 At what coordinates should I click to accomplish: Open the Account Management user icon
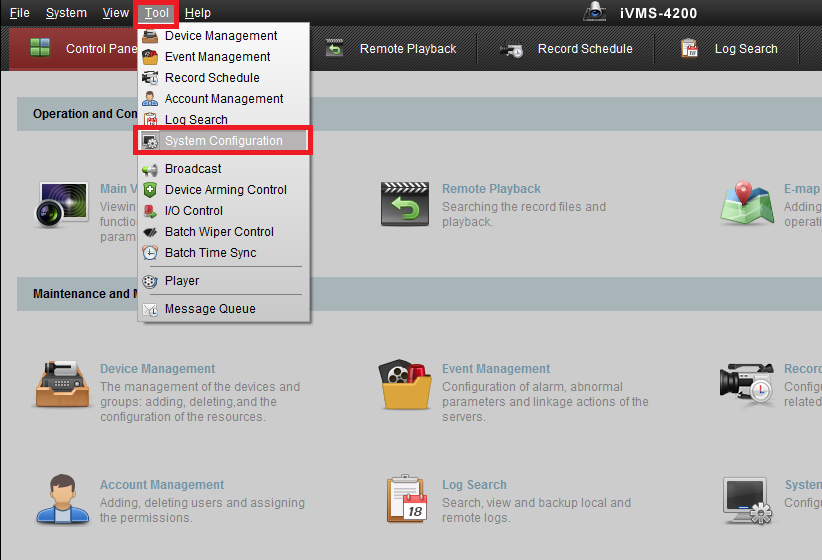coord(62,500)
